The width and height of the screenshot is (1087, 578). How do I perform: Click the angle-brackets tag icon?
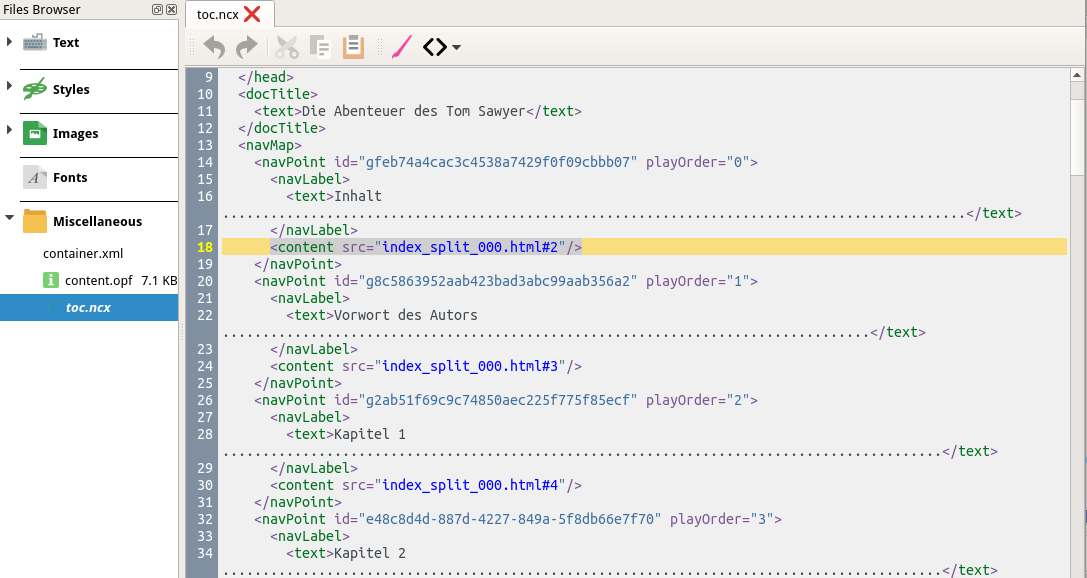(434, 47)
